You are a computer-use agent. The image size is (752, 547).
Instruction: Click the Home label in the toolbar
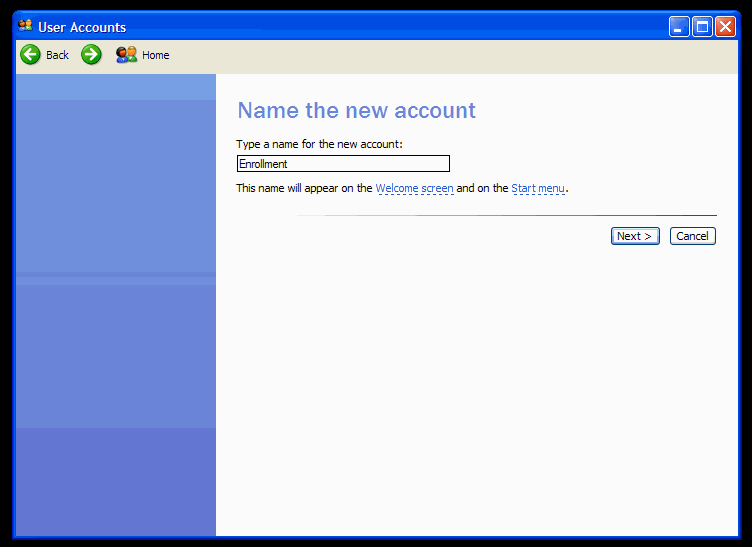click(156, 55)
